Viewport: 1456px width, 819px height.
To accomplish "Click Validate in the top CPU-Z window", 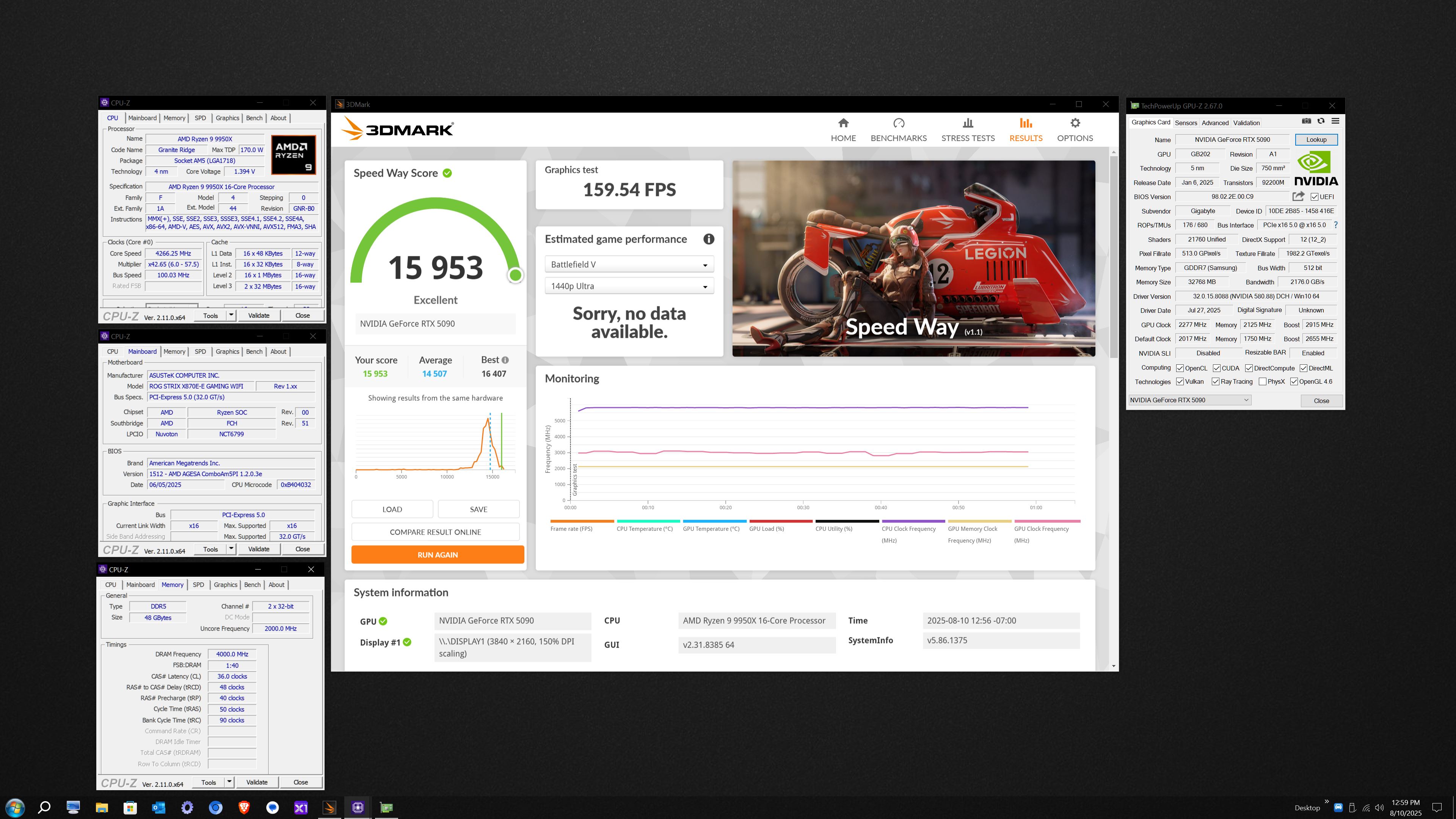I will [x=259, y=315].
